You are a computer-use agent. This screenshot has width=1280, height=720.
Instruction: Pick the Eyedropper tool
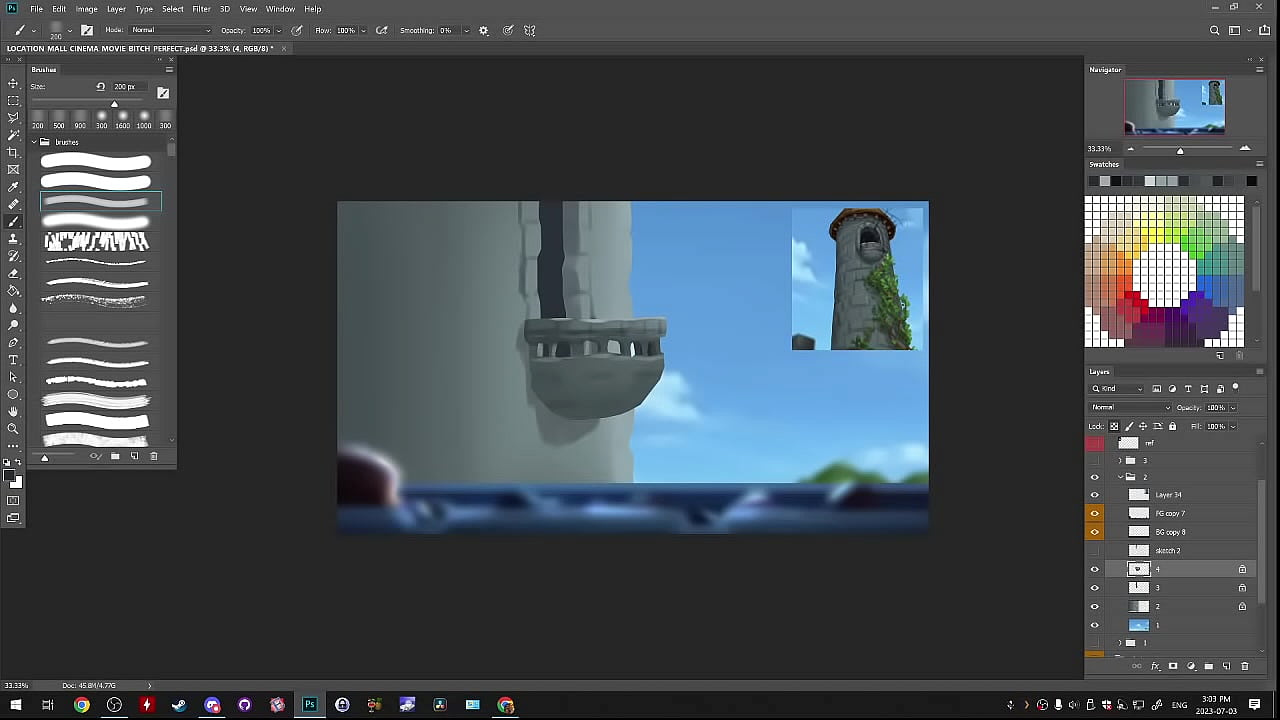click(13, 187)
